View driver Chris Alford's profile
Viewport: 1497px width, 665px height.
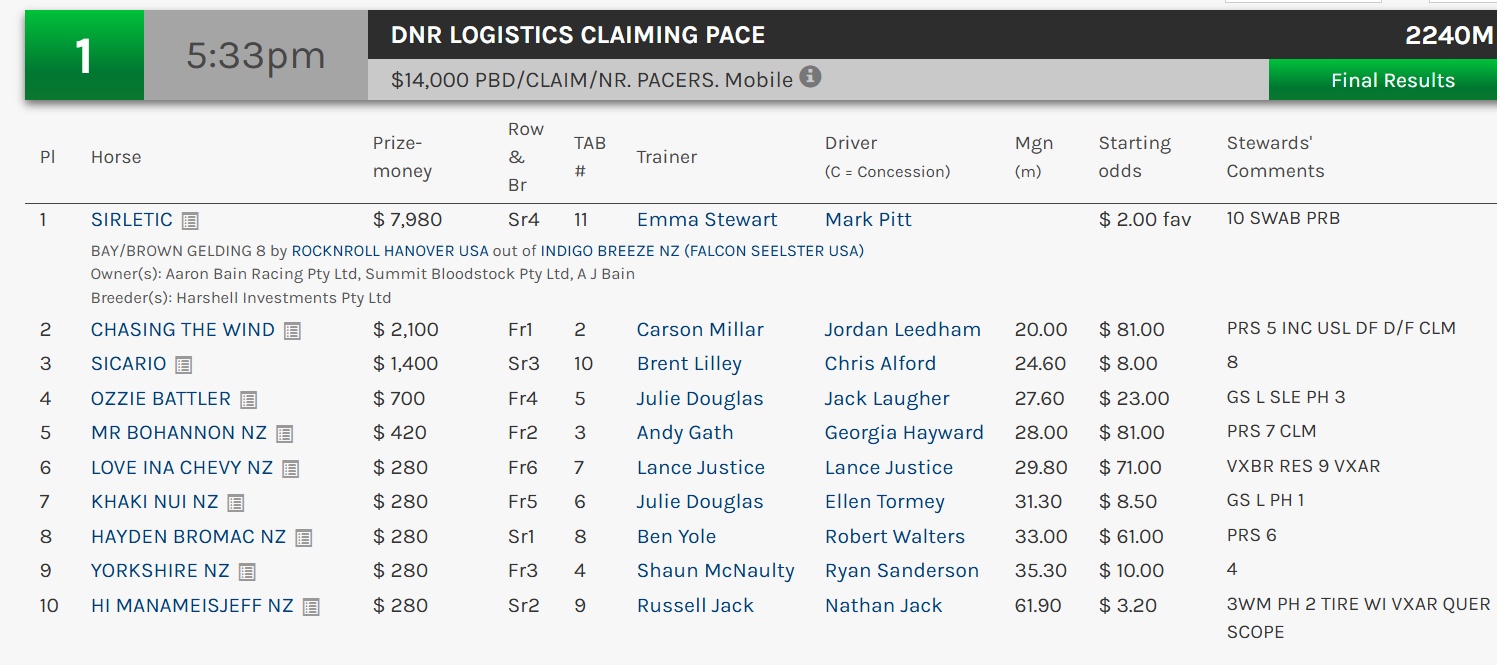(880, 364)
